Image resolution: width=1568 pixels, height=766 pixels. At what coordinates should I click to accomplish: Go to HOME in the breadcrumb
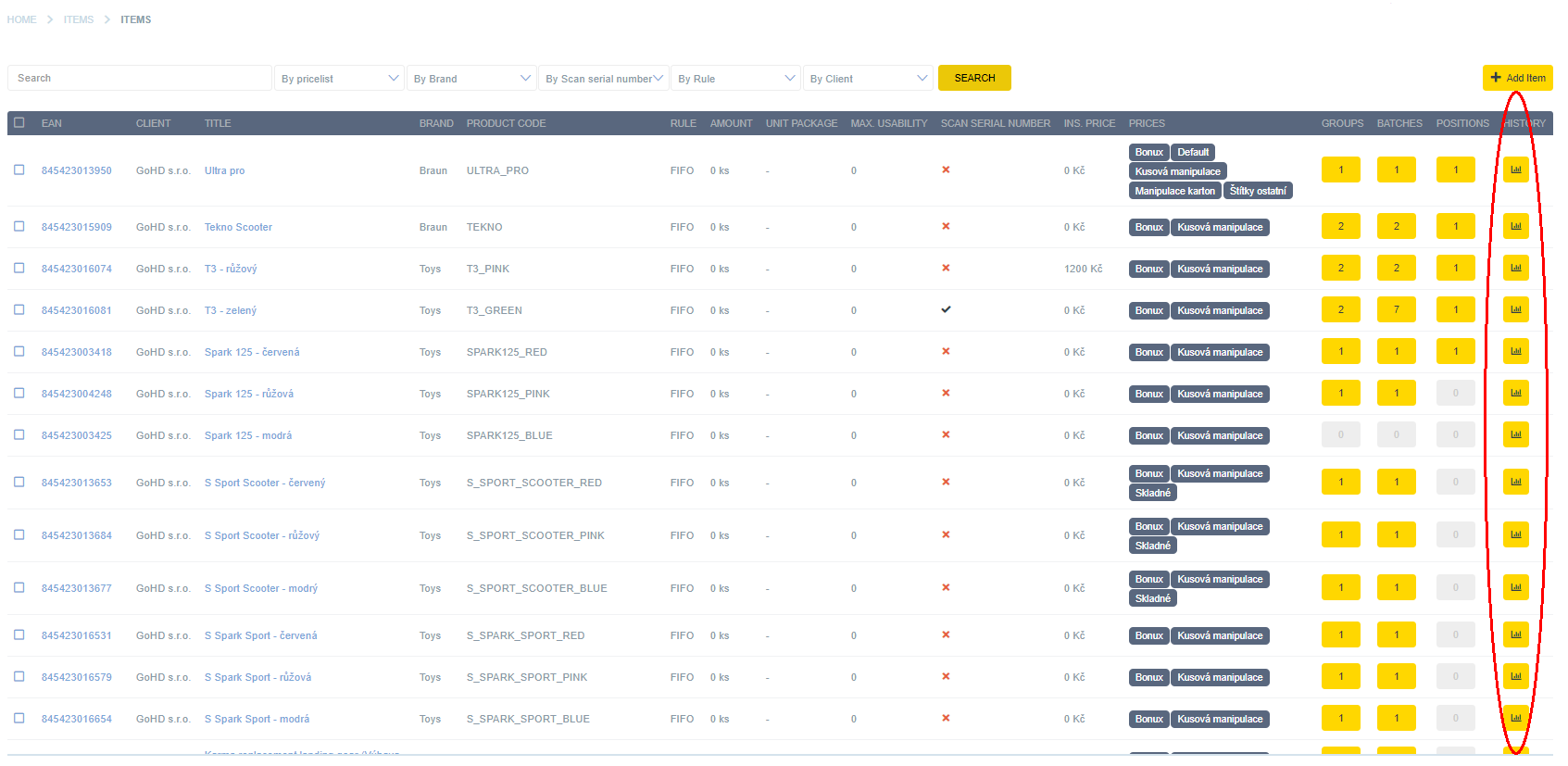(22, 19)
